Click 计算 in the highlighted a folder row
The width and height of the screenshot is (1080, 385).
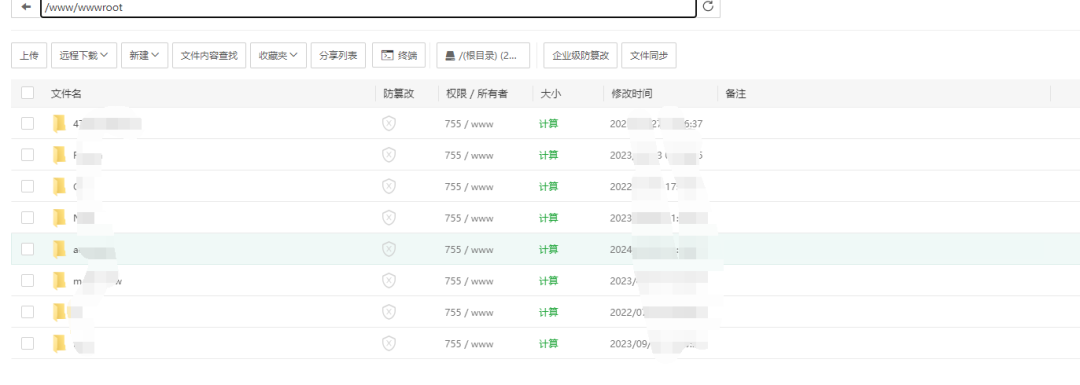[x=548, y=250]
